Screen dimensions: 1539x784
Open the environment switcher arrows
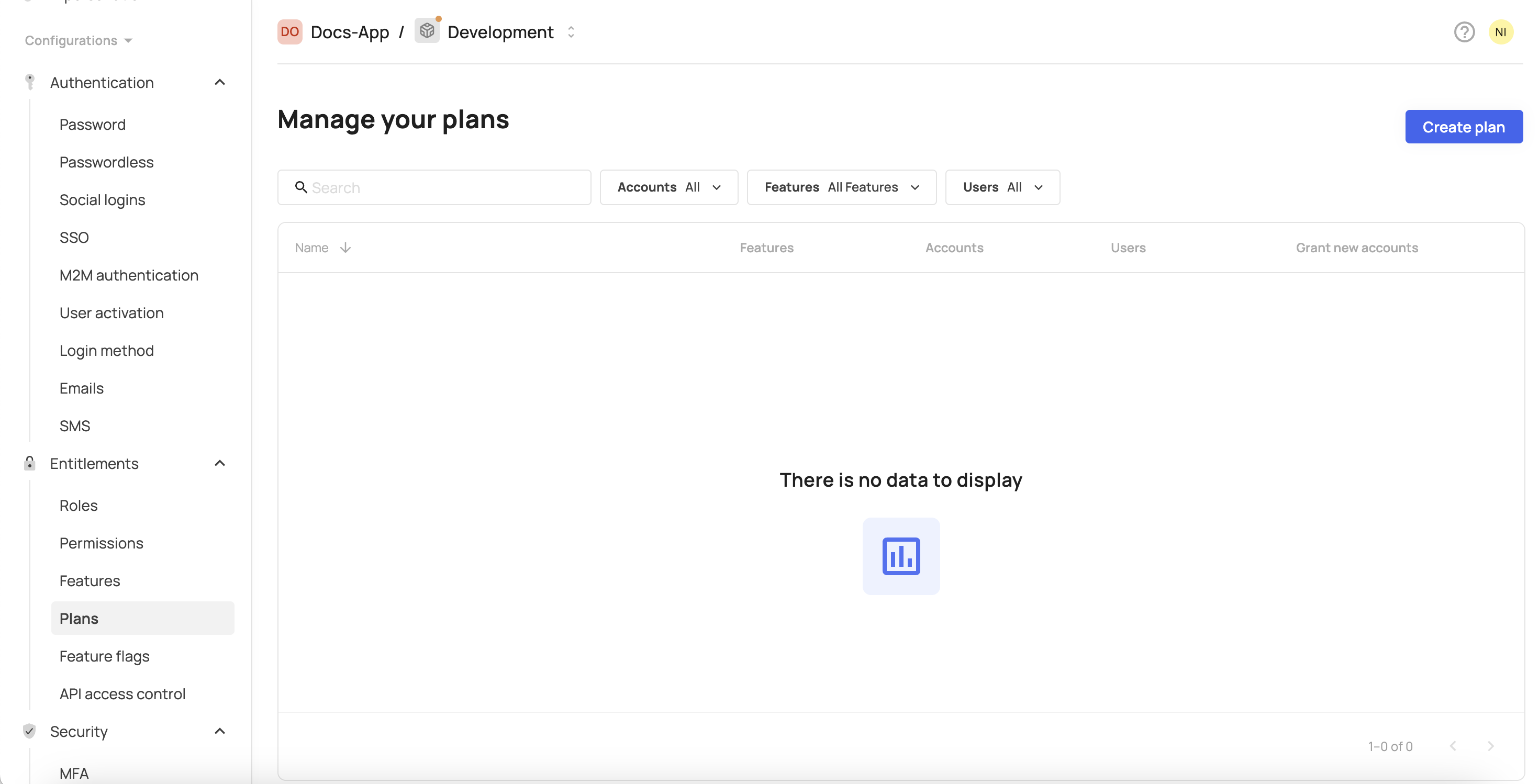coord(571,32)
